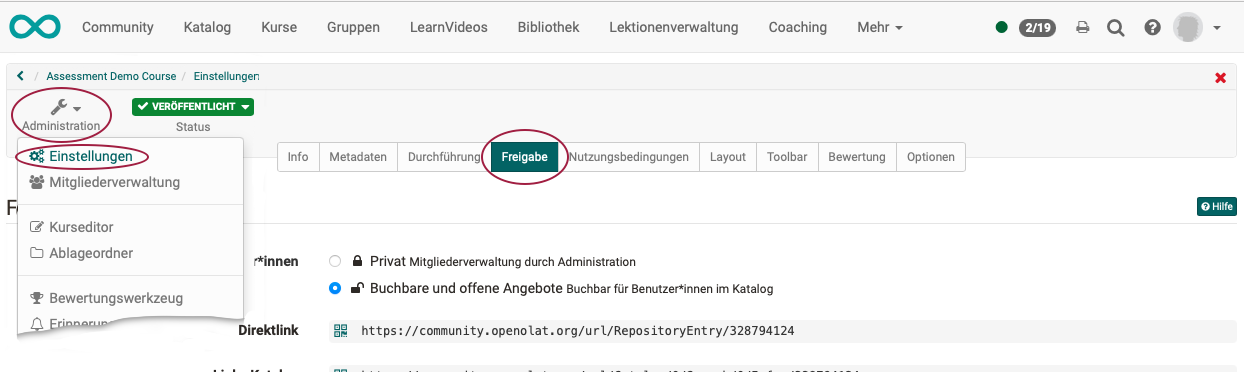
Task: Open LearnVideos in top navigation
Action: point(449,27)
